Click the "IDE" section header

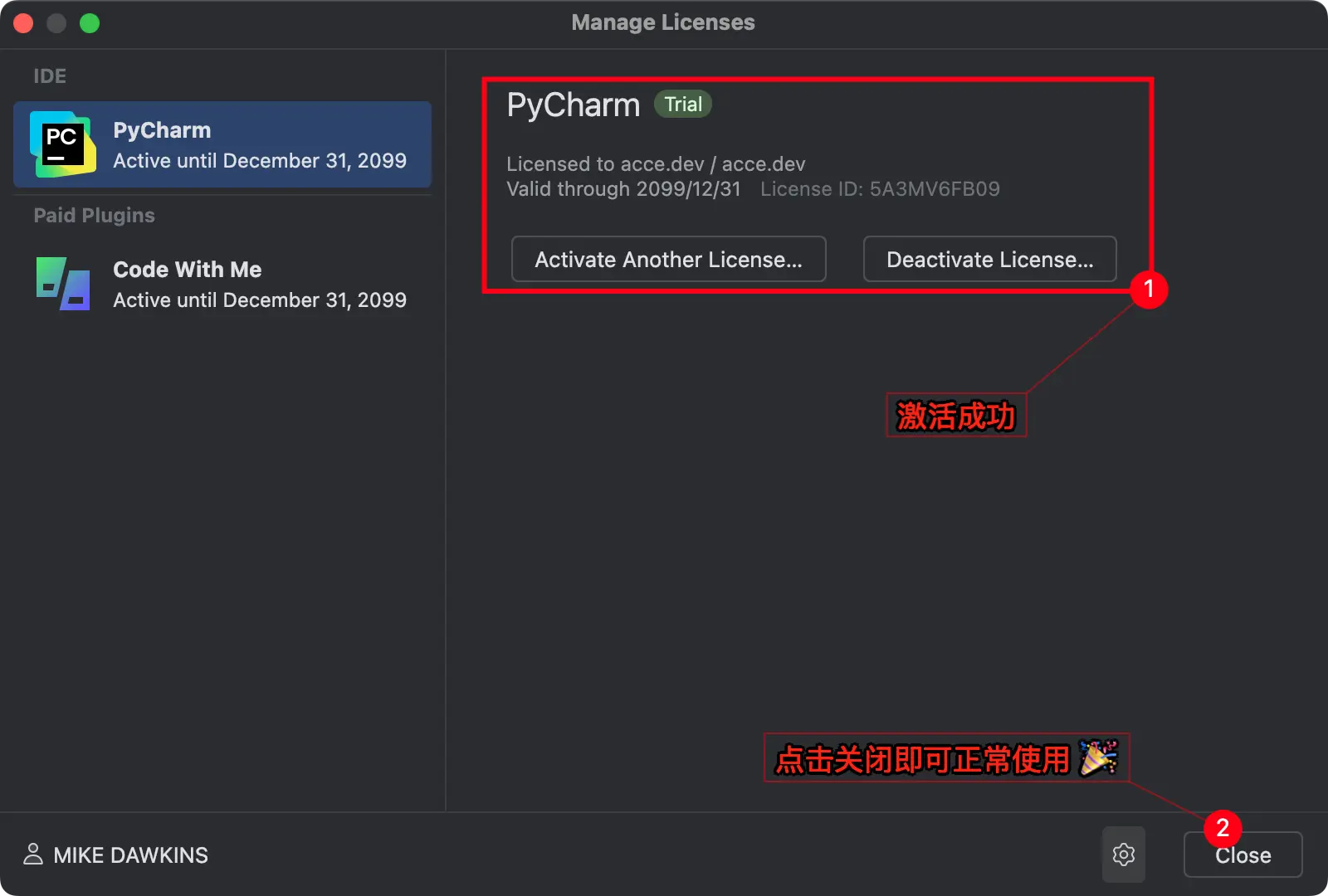click(x=50, y=76)
